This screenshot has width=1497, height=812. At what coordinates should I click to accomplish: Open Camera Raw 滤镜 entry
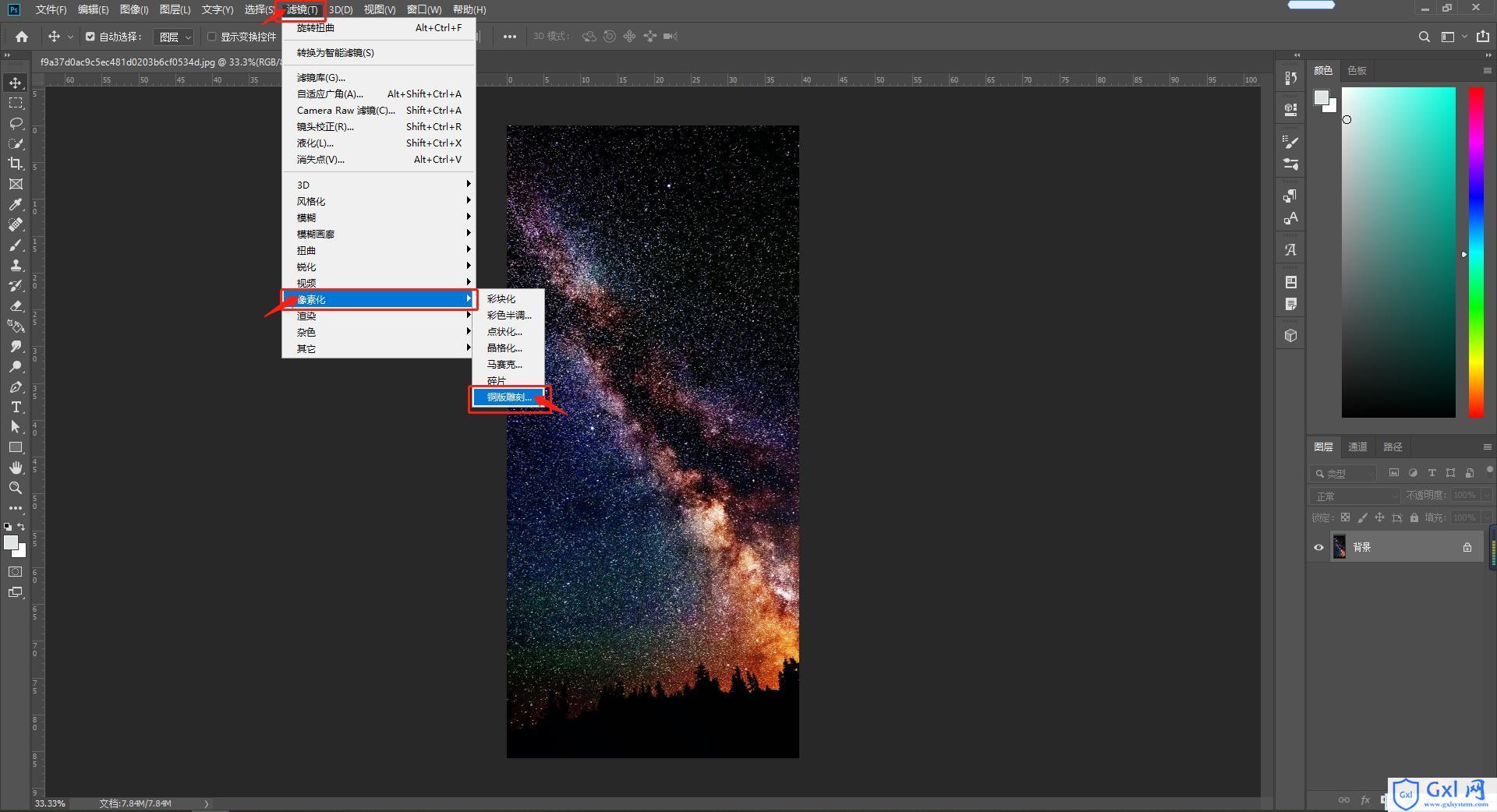click(x=378, y=110)
